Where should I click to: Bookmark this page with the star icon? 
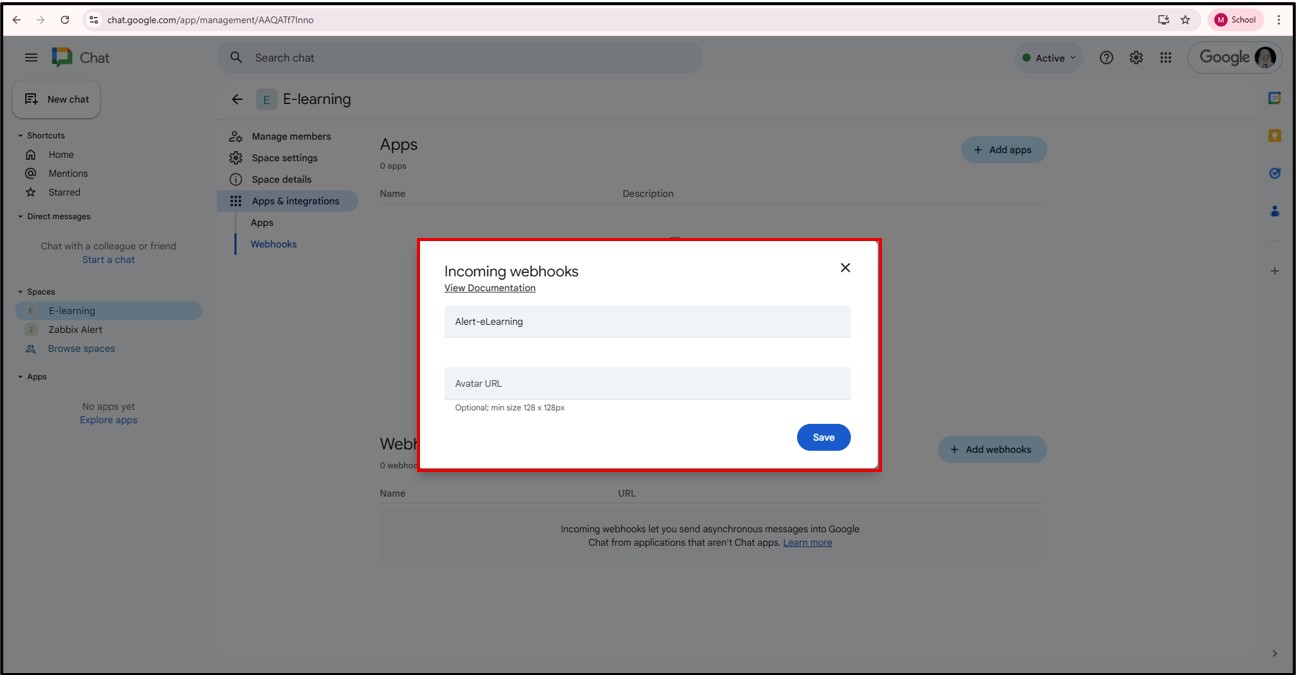(1185, 20)
